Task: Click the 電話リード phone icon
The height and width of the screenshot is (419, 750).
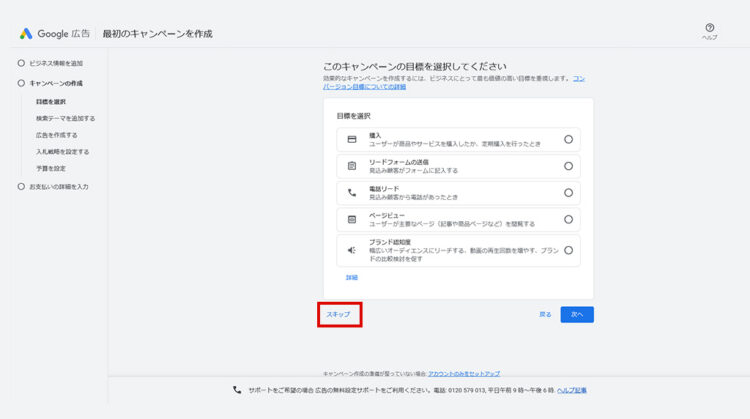Action: tap(352, 193)
